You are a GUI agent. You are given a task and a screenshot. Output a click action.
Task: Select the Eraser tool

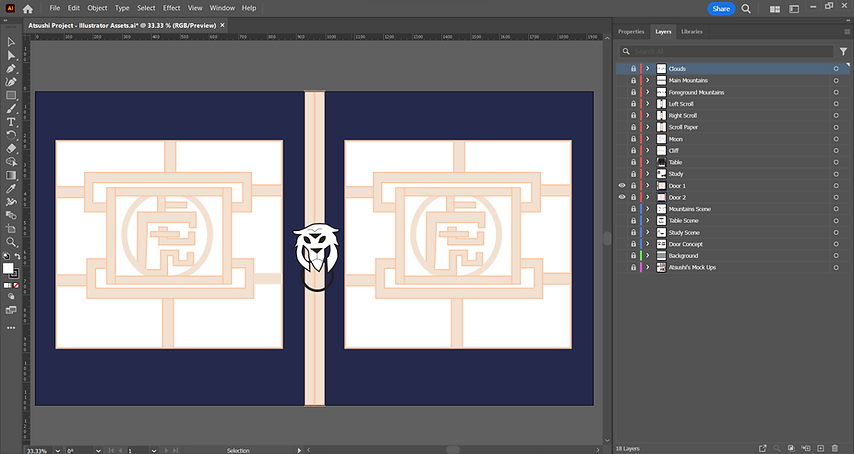point(11,148)
